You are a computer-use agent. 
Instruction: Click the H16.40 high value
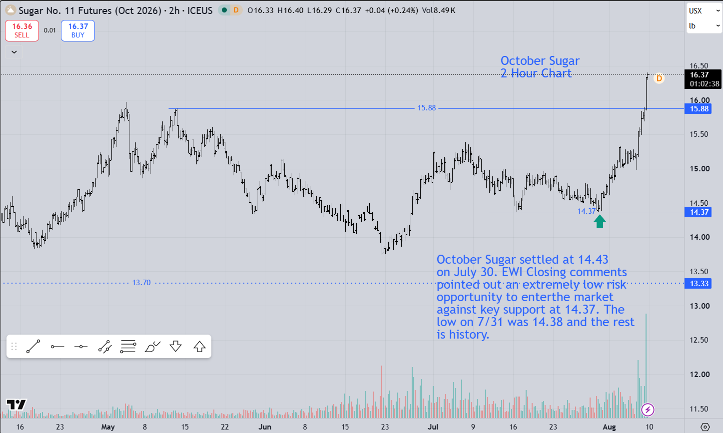(x=290, y=10)
